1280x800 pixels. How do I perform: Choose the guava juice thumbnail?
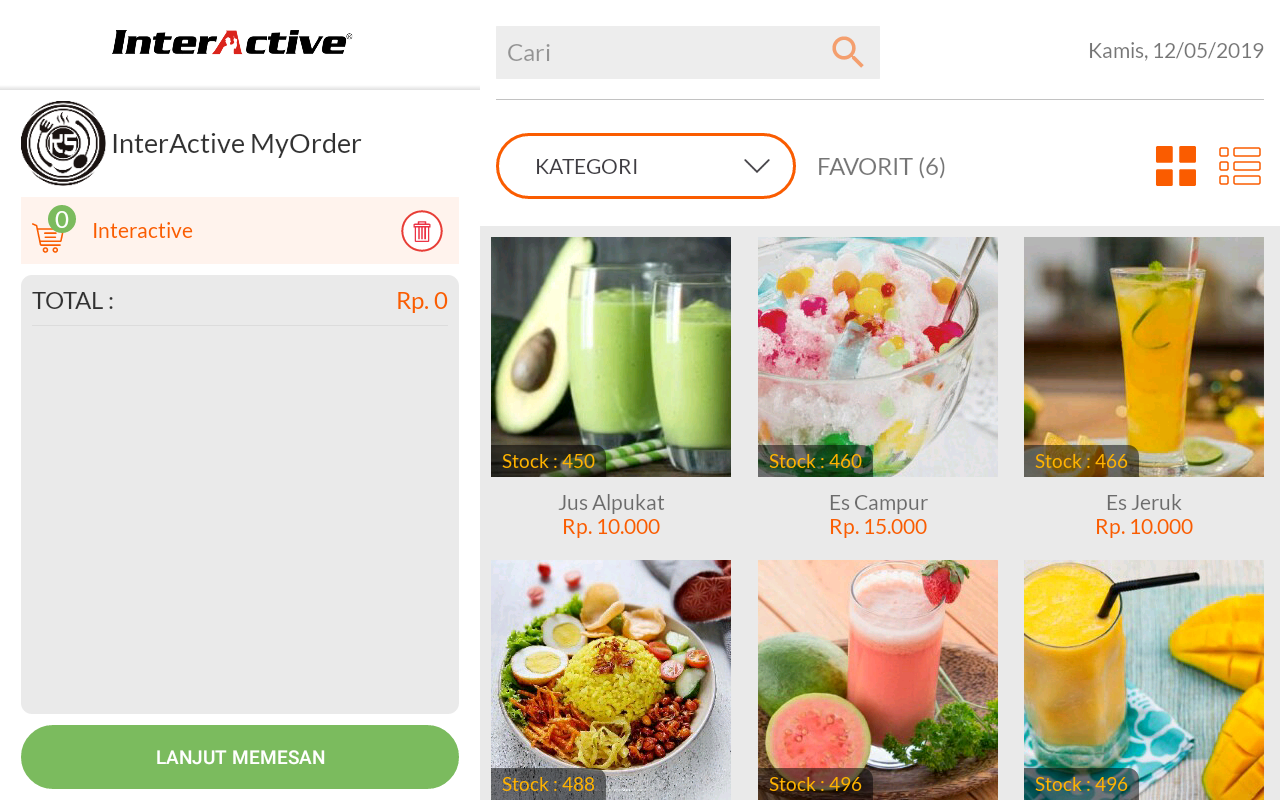tap(878, 680)
